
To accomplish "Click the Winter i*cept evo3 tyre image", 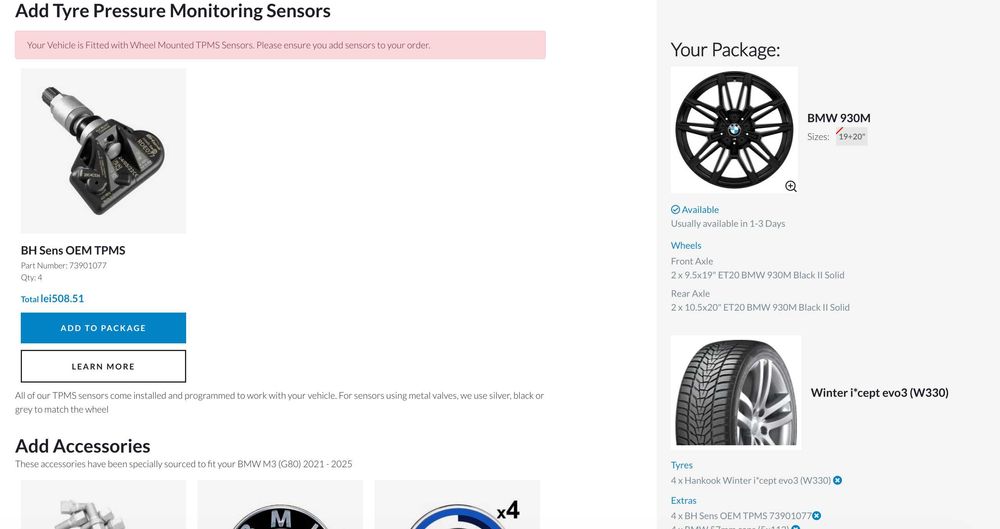I will pyautogui.click(x=735, y=391).
